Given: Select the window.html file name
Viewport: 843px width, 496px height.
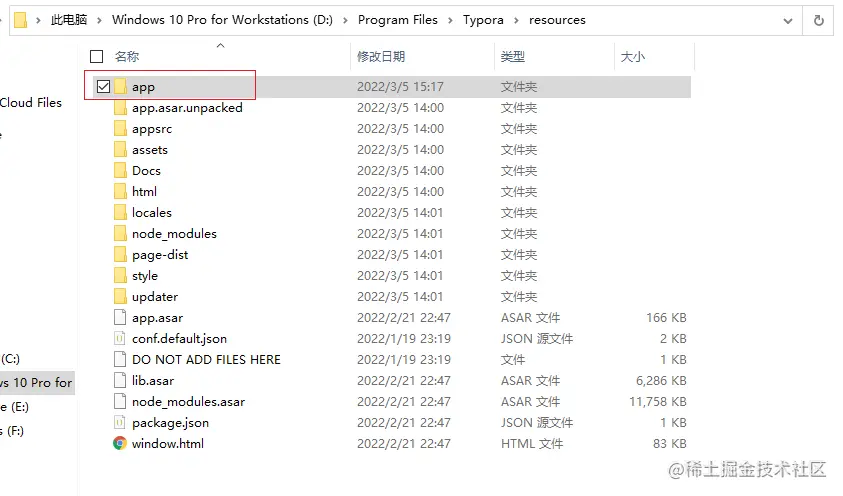Looking at the screenshot, I should coord(168,443).
